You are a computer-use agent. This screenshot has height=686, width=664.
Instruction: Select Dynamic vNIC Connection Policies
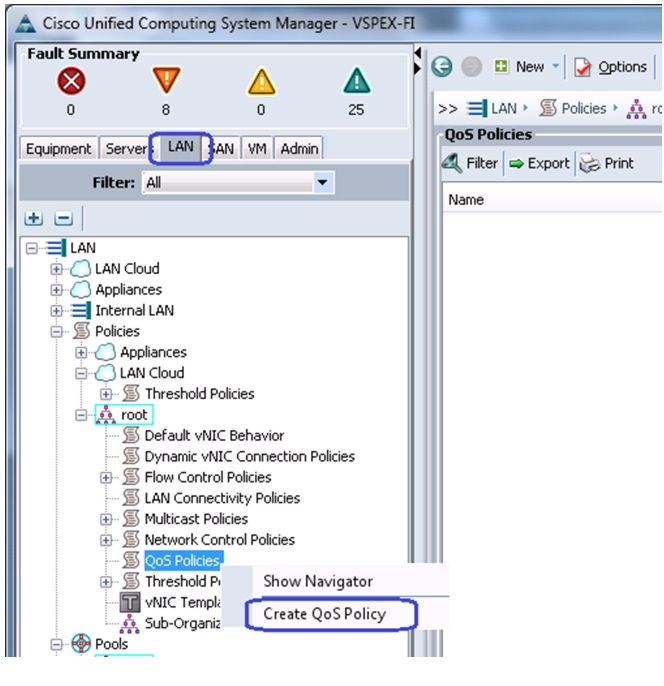(249, 457)
